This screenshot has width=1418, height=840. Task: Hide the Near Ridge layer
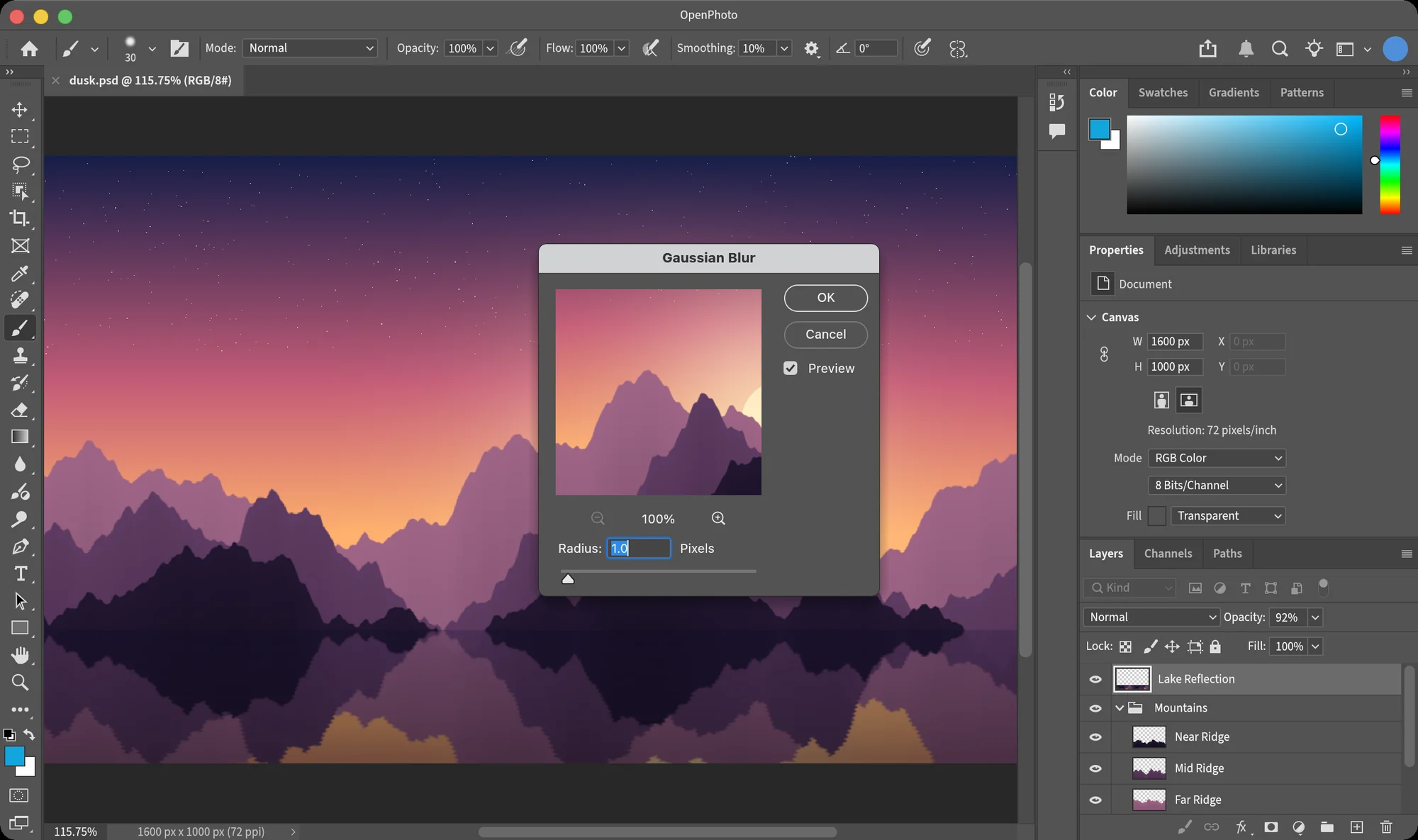[x=1095, y=737]
